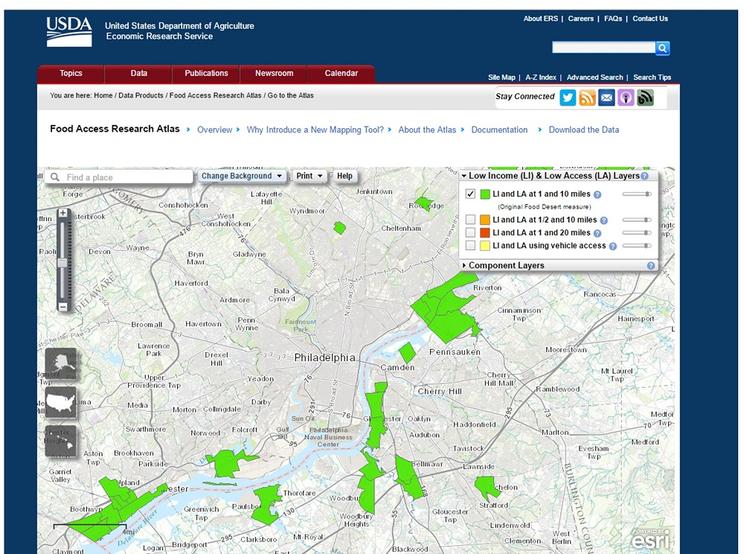Enable LI and LA at 1/2 and 10 miles layer
Screen dimensions: 744x554
[470, 219]
